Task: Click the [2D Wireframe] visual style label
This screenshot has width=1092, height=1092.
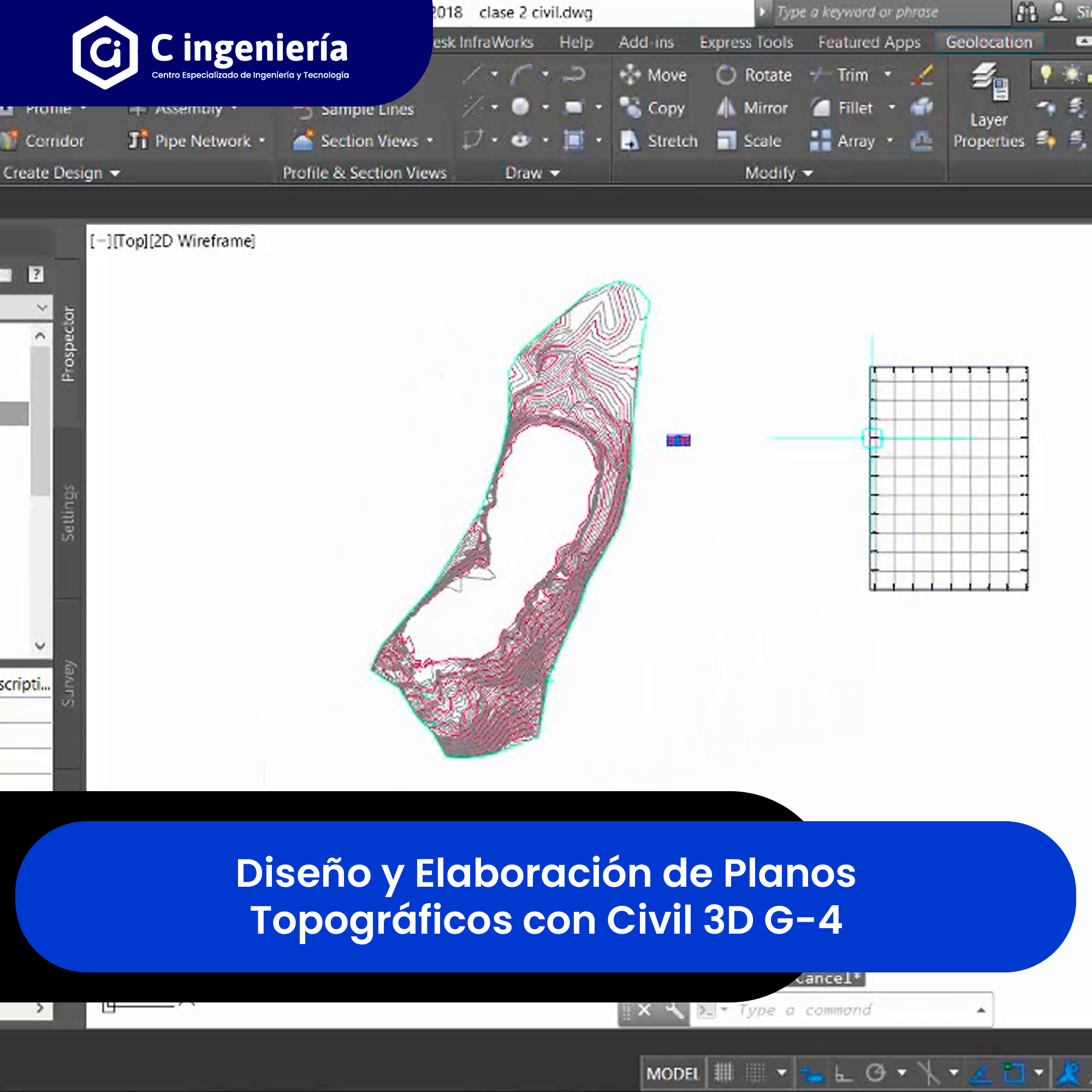Action: click(203, 241)
